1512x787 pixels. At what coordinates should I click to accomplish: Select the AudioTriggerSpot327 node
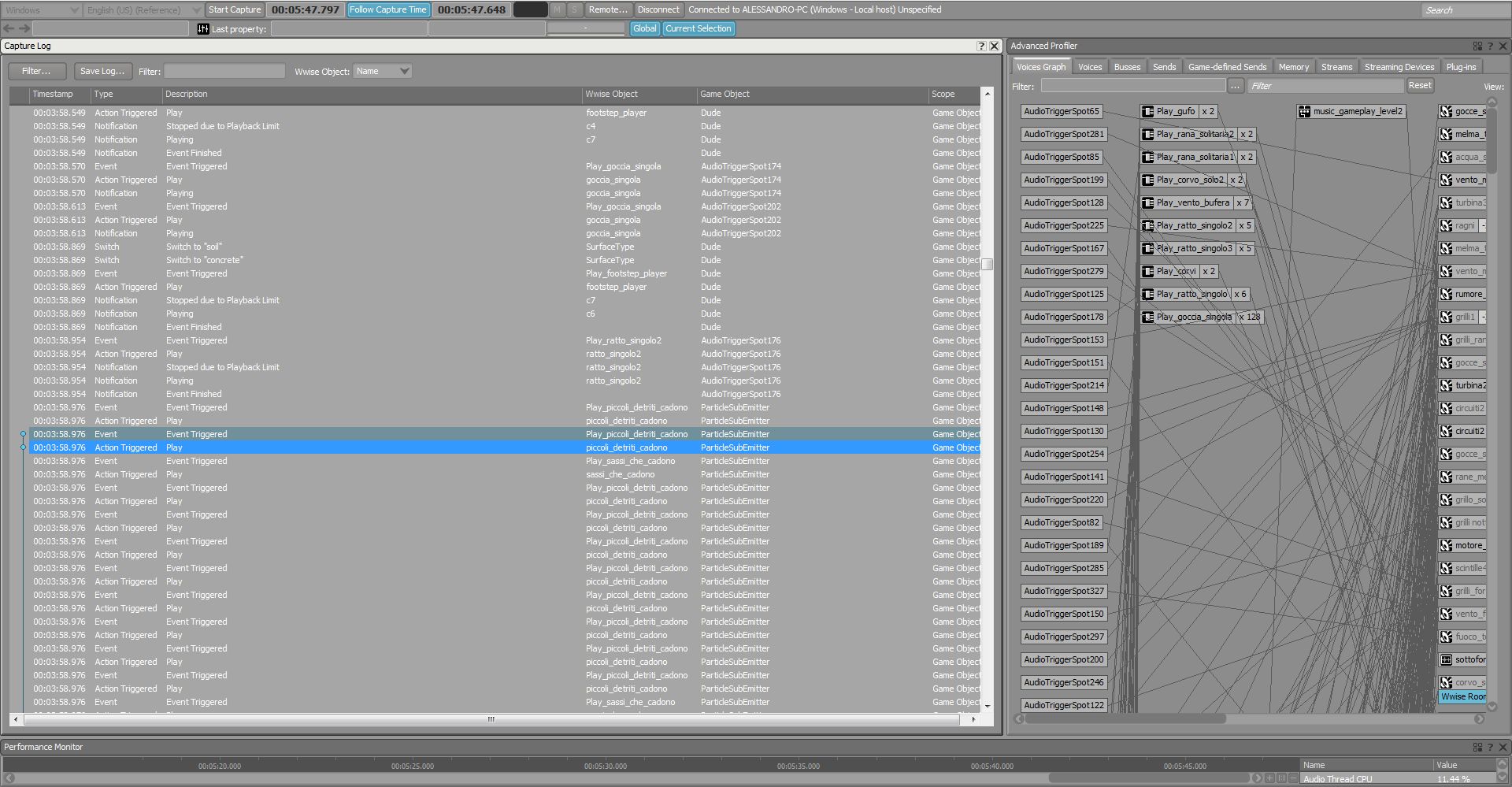(1063, 592)
